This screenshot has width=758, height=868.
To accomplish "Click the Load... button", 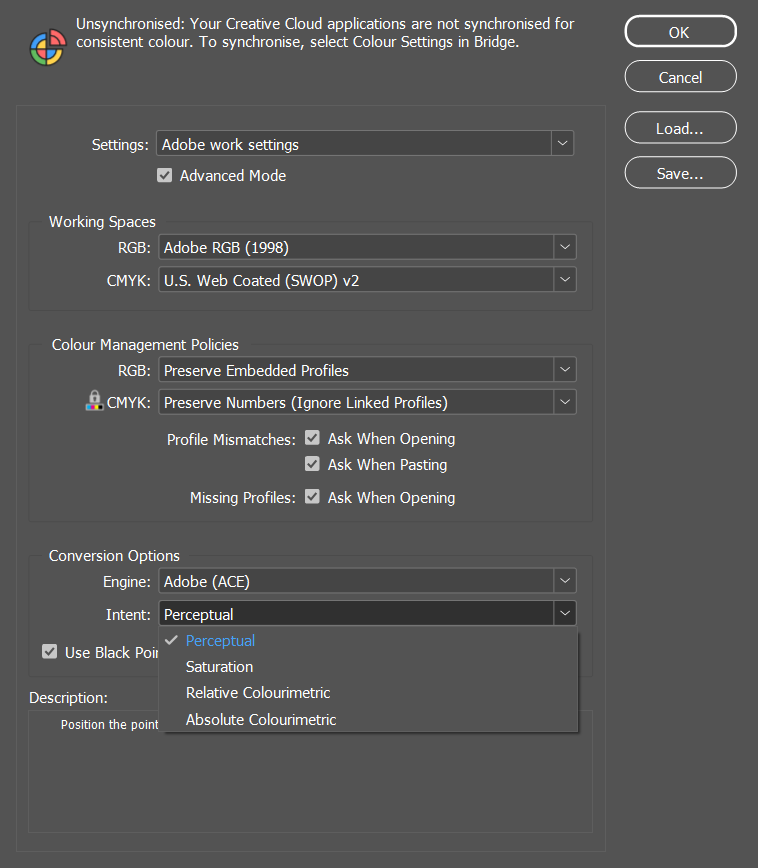I will [x=680, y=128].
